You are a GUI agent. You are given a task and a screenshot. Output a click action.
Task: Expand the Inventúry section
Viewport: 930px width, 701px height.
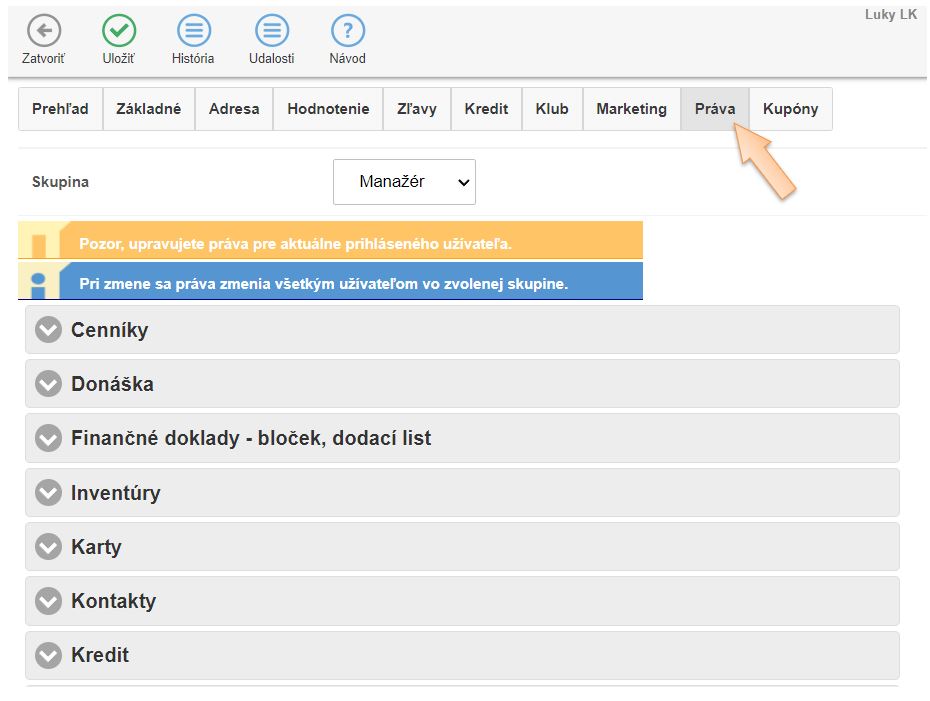coord(115,493)
